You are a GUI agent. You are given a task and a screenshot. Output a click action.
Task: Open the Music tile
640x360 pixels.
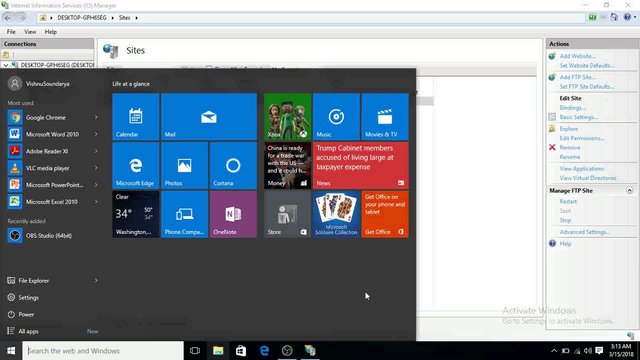[336, 117]
